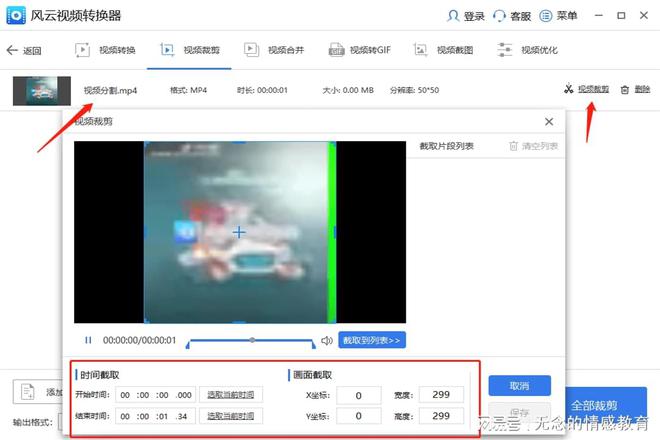
Task: Click the 全部裁剪 button
Action: (x=606, y=405)
